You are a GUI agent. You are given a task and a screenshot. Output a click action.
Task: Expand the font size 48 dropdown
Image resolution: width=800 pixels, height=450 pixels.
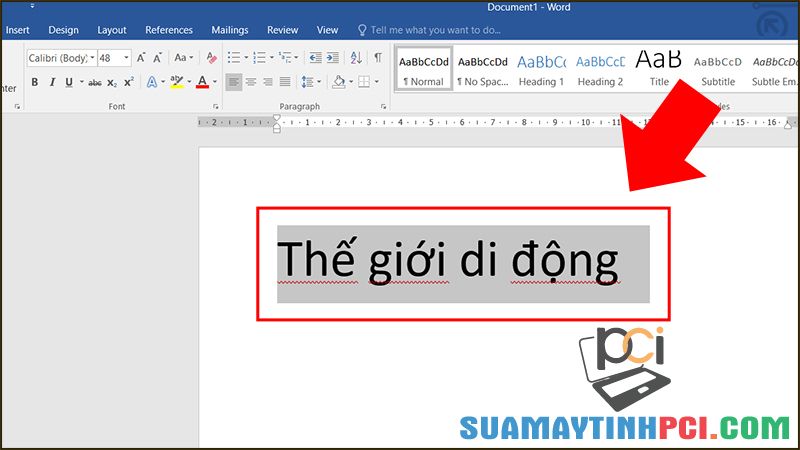tap(126, 58)
